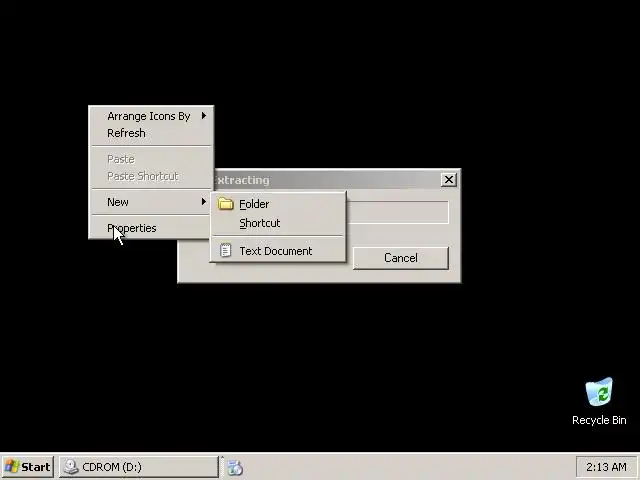Viewport: 640px width, 480px height.
Task: Expand the Arrange Icons By submenu arrow
Action: pos(204,116)
